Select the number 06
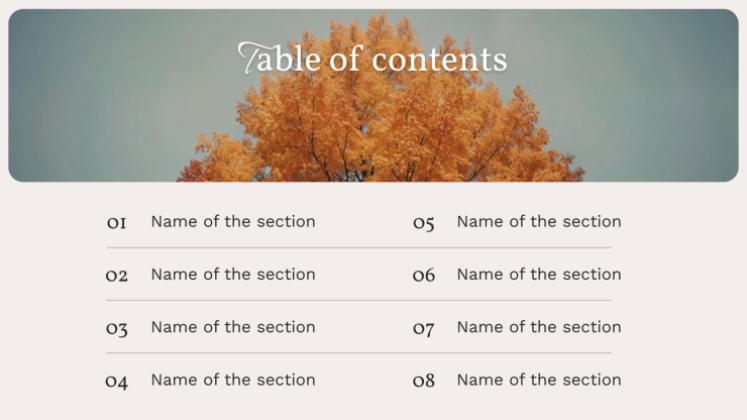 (423, 276)
